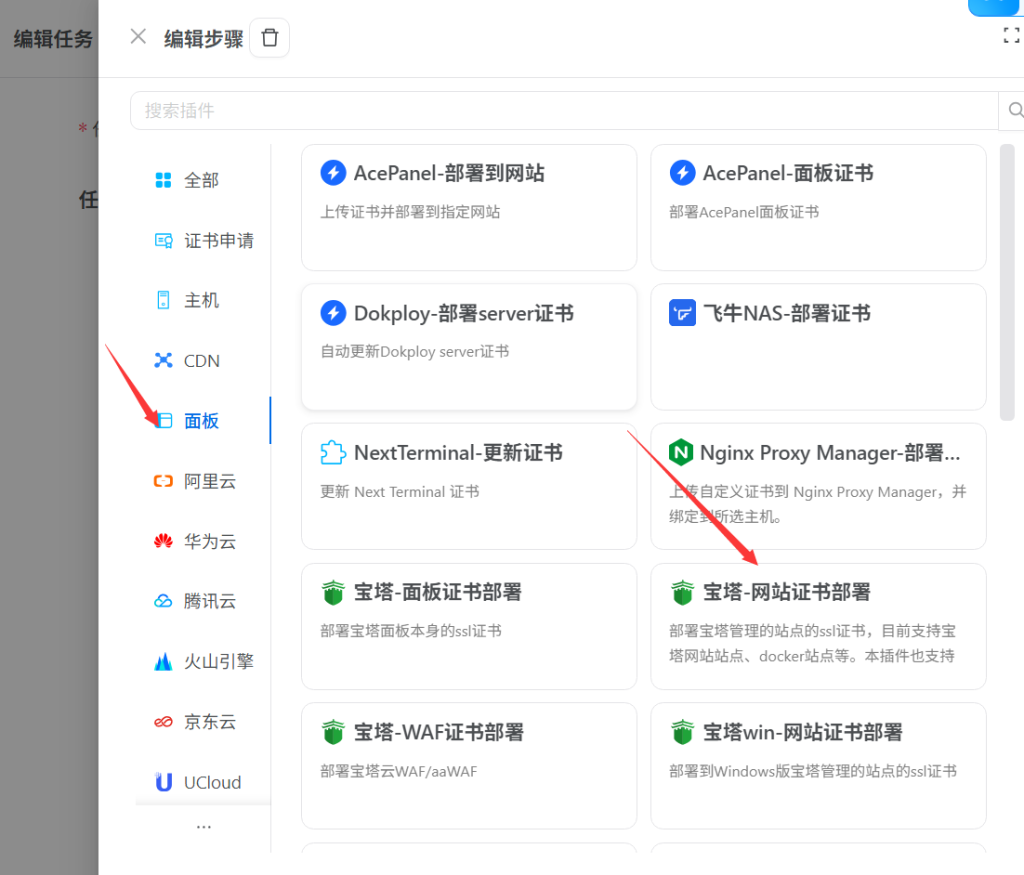Viewport: 1024px width, 875px height.
Task: Toggle fullscreen for the edit step panel
Action: tap(1011, 35)
